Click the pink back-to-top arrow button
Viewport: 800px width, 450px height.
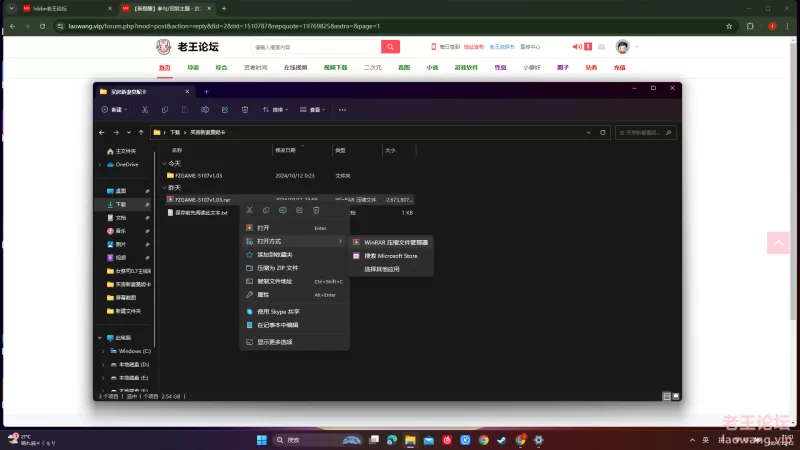pos(778,243)
